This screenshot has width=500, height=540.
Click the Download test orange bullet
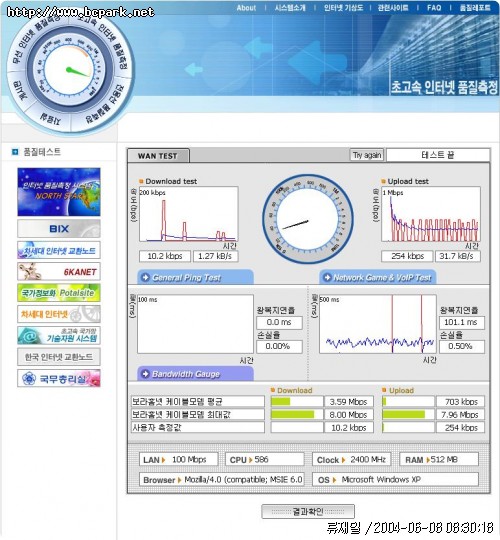coord(141,181)
